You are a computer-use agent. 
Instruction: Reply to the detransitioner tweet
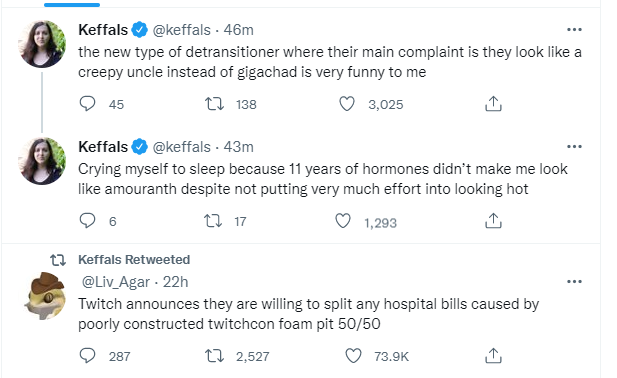[87, 104]
